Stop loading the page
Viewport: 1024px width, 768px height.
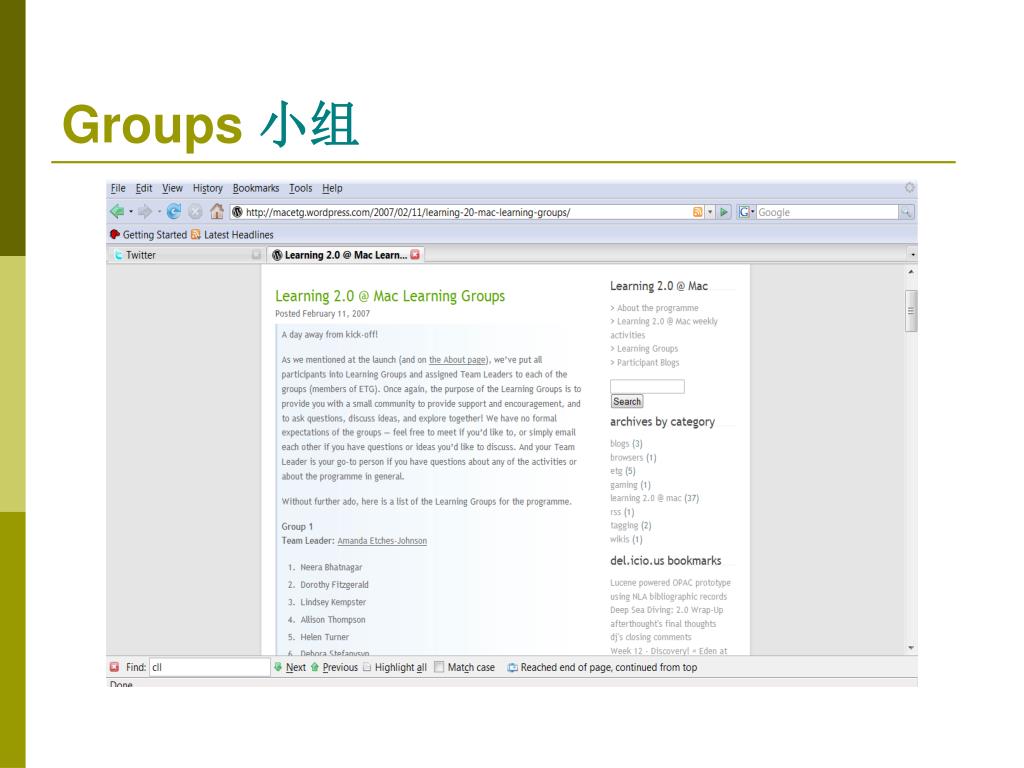click(195, 212)
